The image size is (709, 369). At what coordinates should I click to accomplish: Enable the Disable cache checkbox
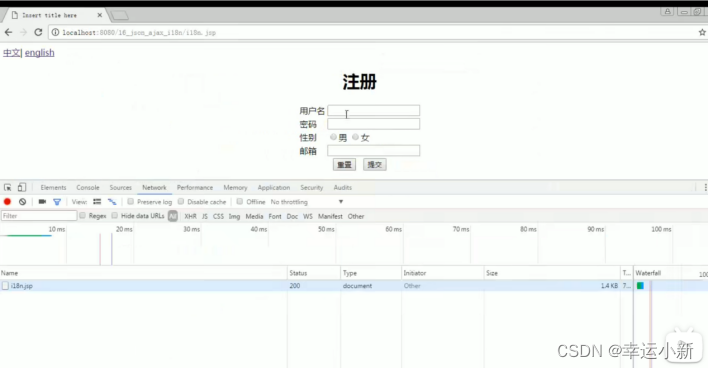[x=181, y=201]
